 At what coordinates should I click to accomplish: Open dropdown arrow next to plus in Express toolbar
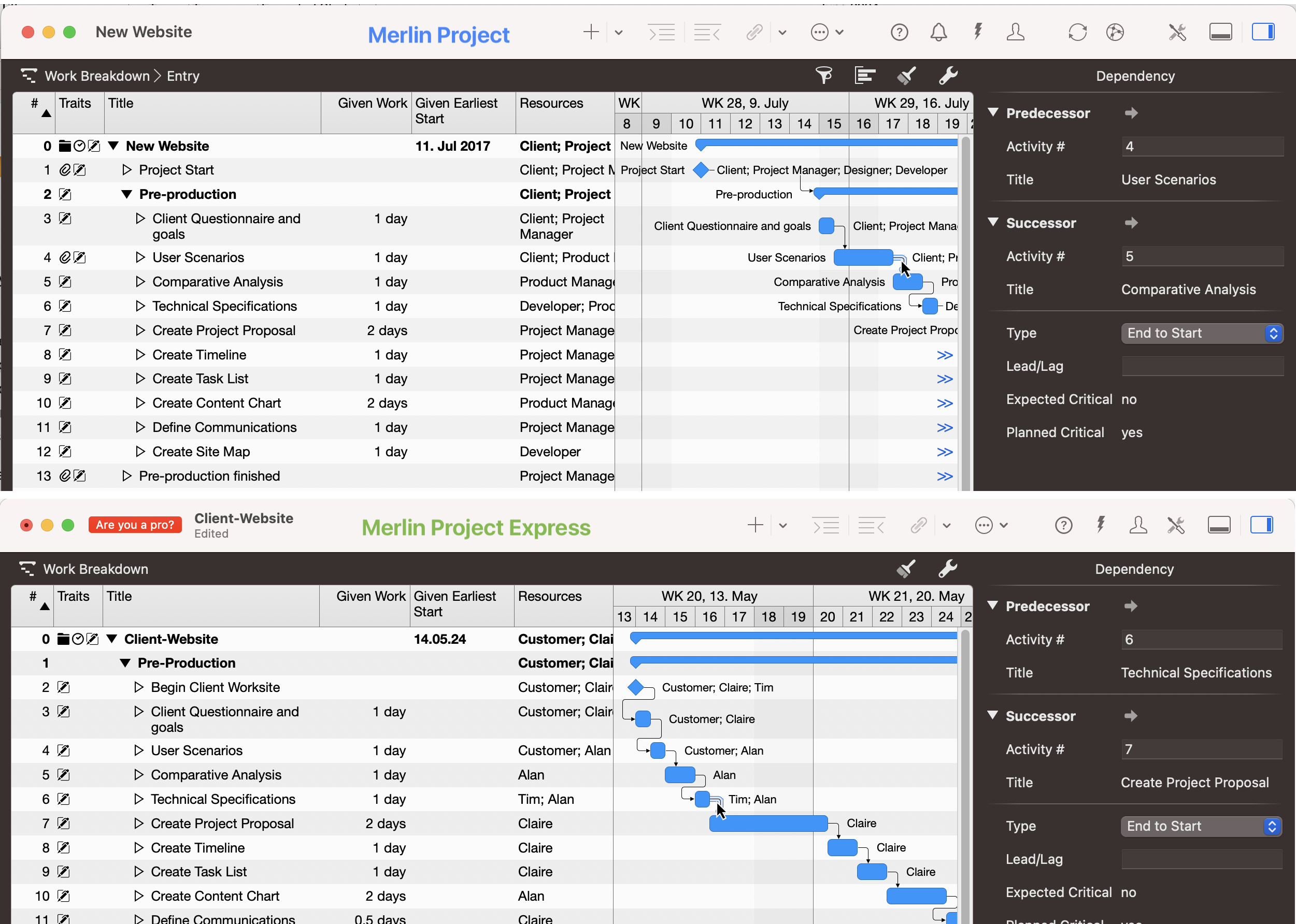pyautogui.click(x=783, y=526)
